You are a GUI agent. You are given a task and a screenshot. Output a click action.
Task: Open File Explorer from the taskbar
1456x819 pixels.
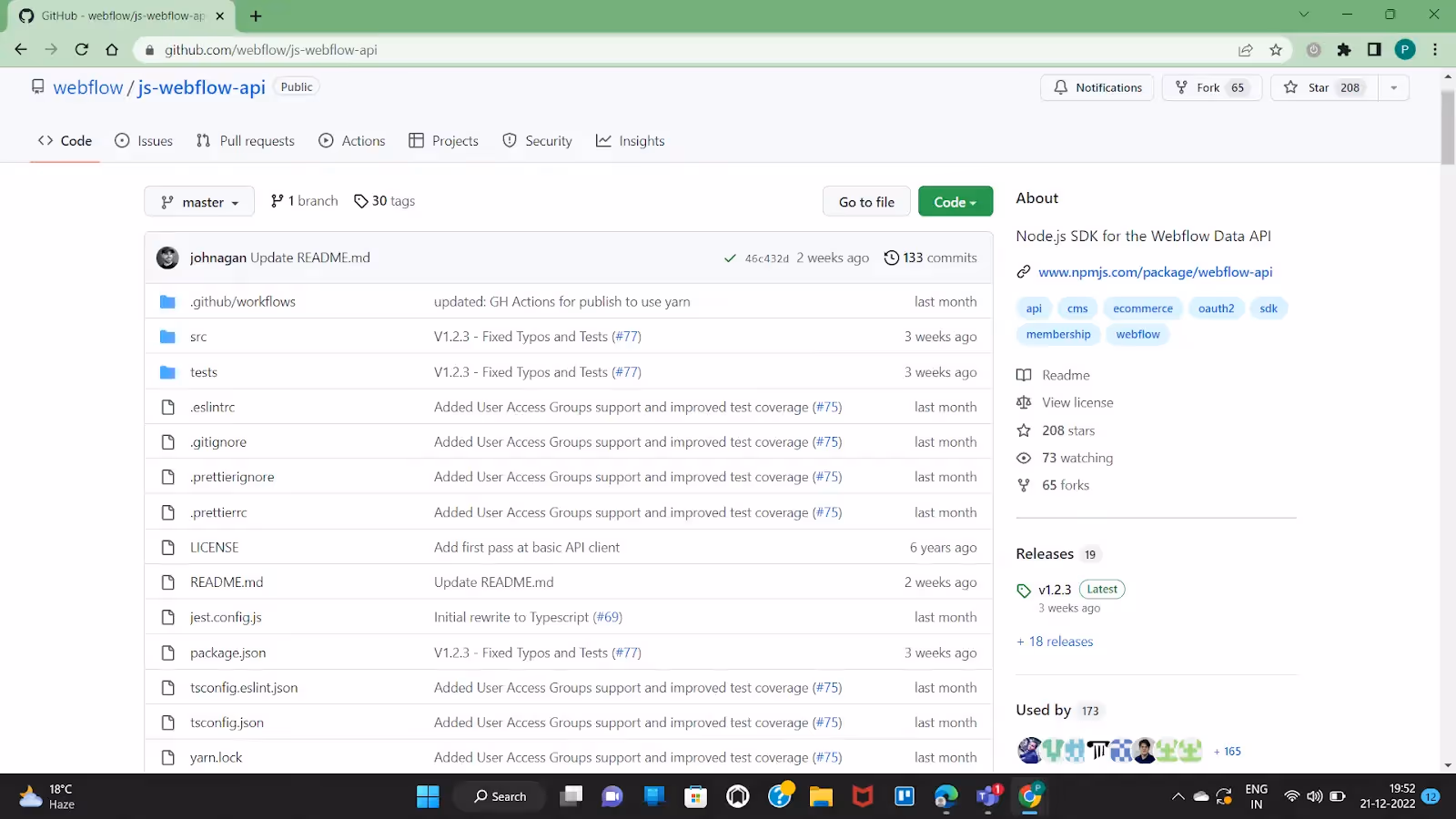821,797
